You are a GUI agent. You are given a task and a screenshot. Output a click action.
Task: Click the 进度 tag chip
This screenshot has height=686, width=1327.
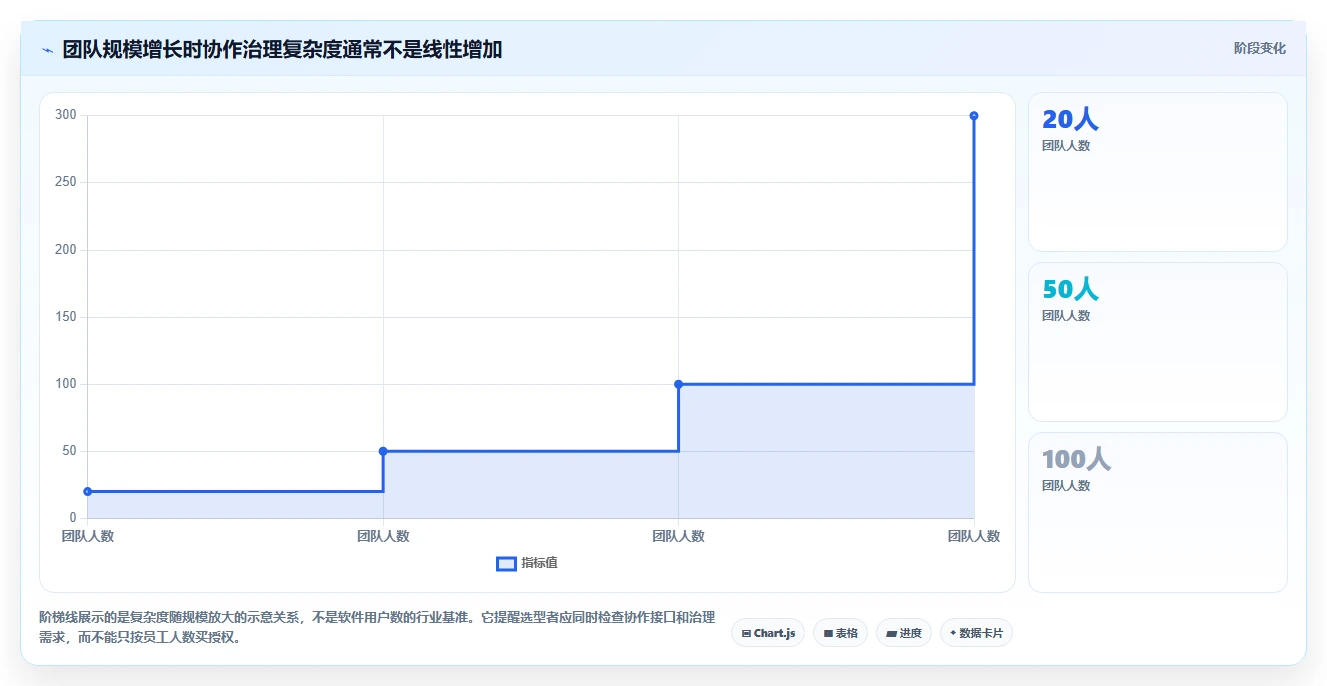(904, 633)
